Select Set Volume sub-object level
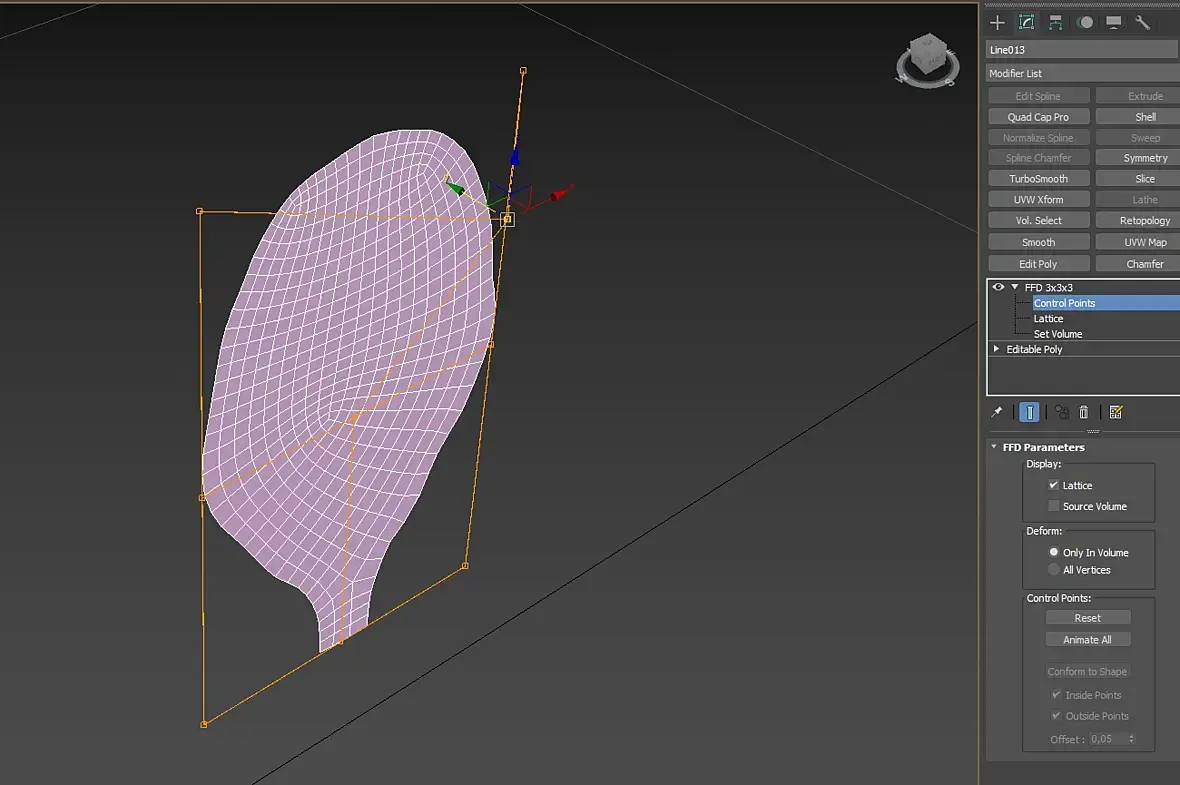The width and height of the screenshot is (1180, 785). pyautogui.click(x=1057, y=334)
